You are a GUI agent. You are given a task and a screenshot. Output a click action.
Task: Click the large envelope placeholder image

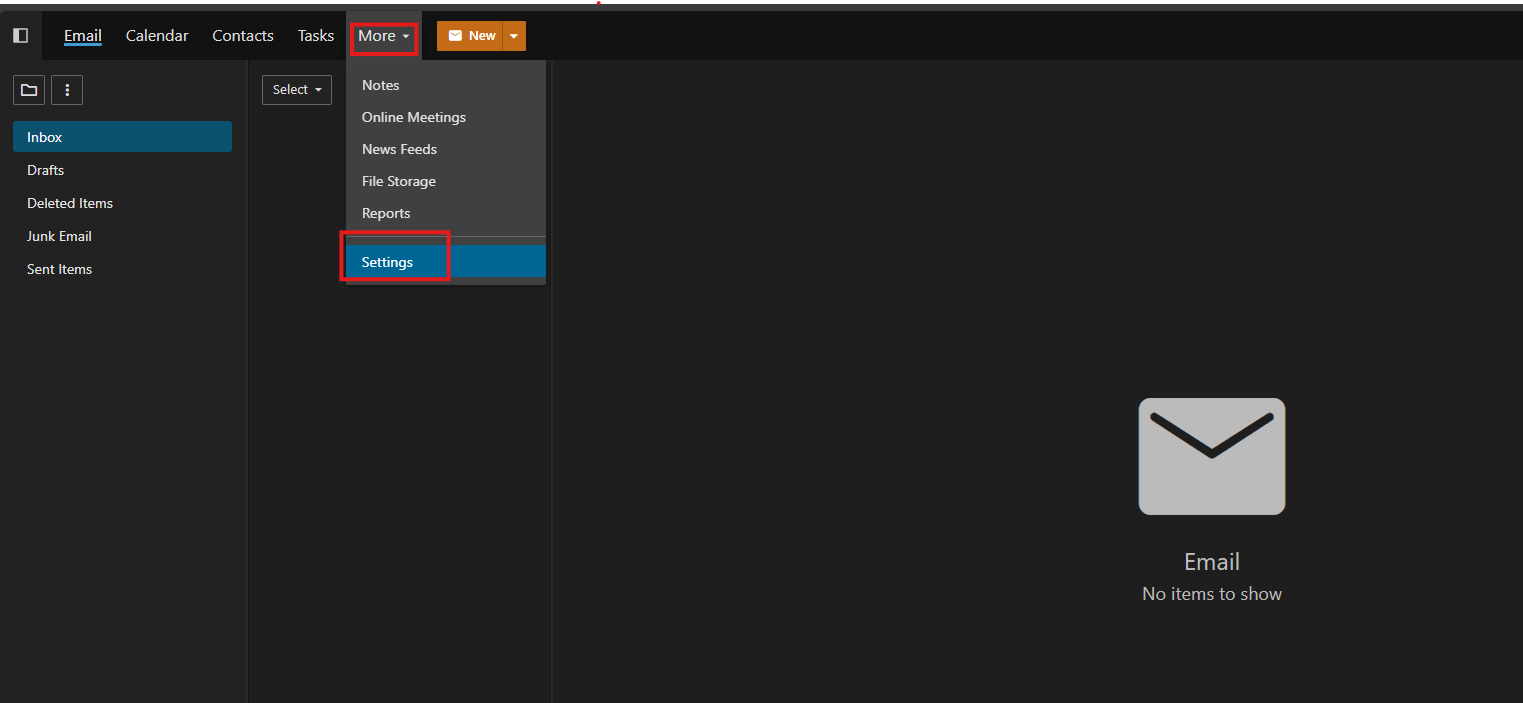point(1211,456)
